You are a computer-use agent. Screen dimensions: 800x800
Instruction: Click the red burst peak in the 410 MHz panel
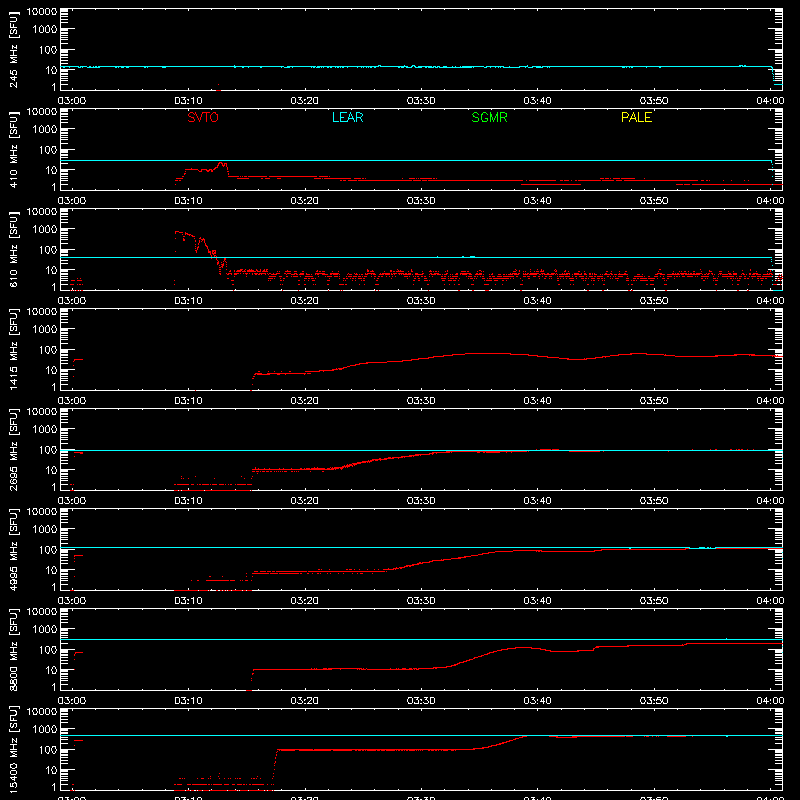pos(221,164)
